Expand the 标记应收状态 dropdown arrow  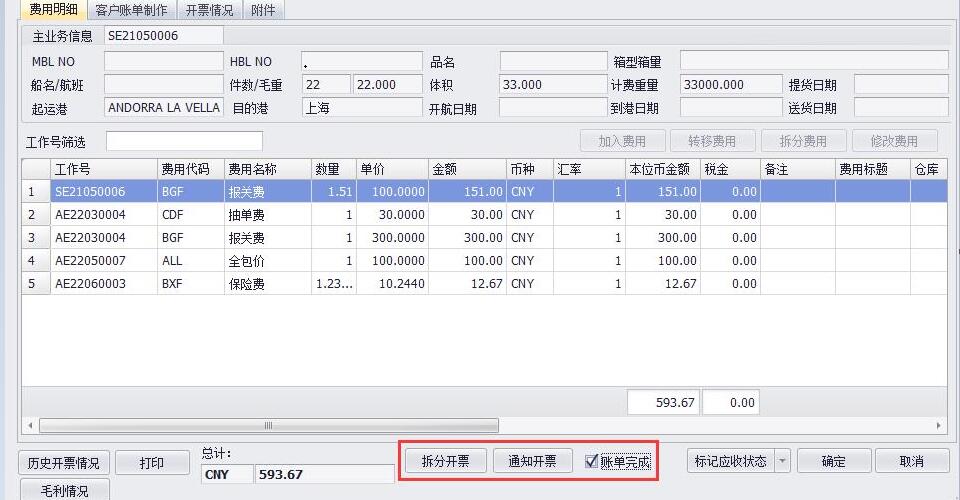click(x=782, y=461)
